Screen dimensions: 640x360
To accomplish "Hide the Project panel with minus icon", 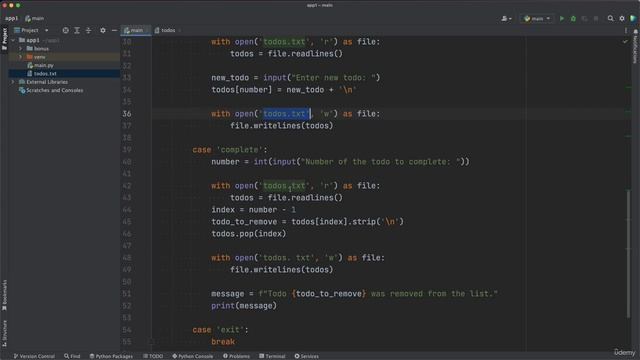I will [x=114, y=30].
